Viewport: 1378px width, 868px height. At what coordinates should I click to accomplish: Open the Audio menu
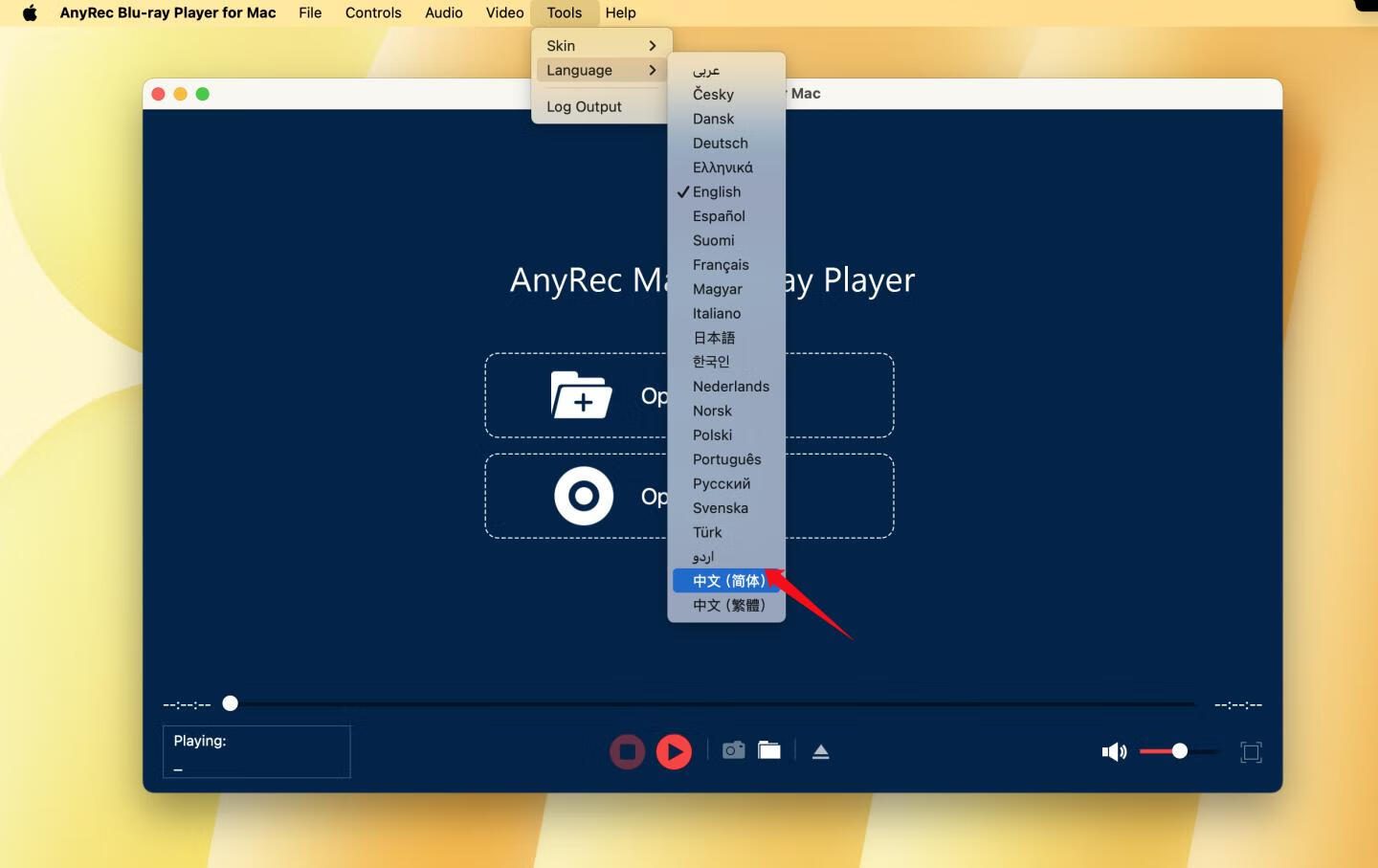444,12
